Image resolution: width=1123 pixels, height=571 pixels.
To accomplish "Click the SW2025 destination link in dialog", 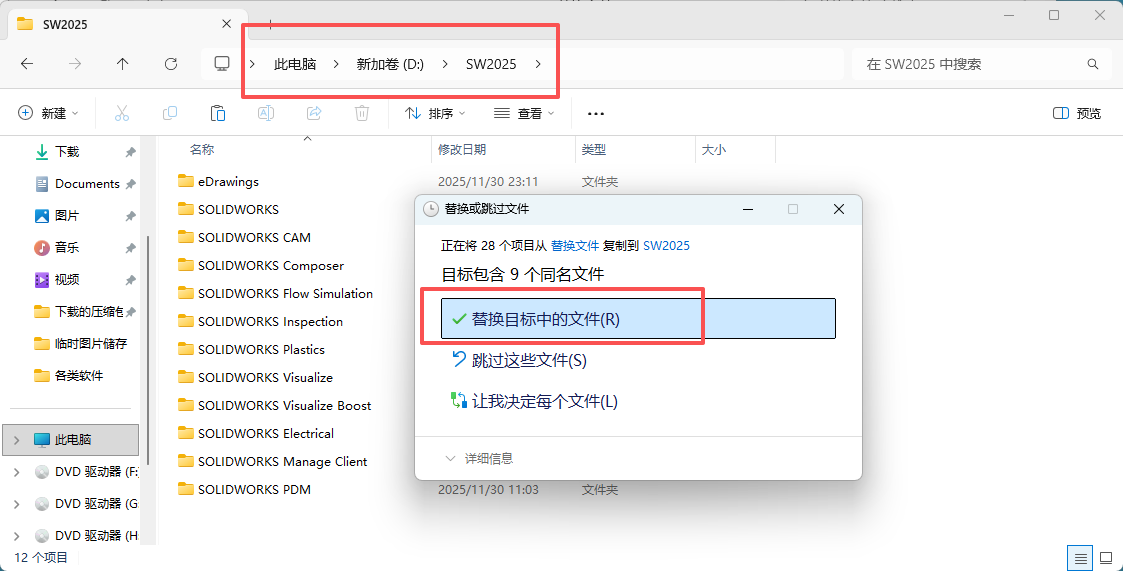I will [666, 246].
